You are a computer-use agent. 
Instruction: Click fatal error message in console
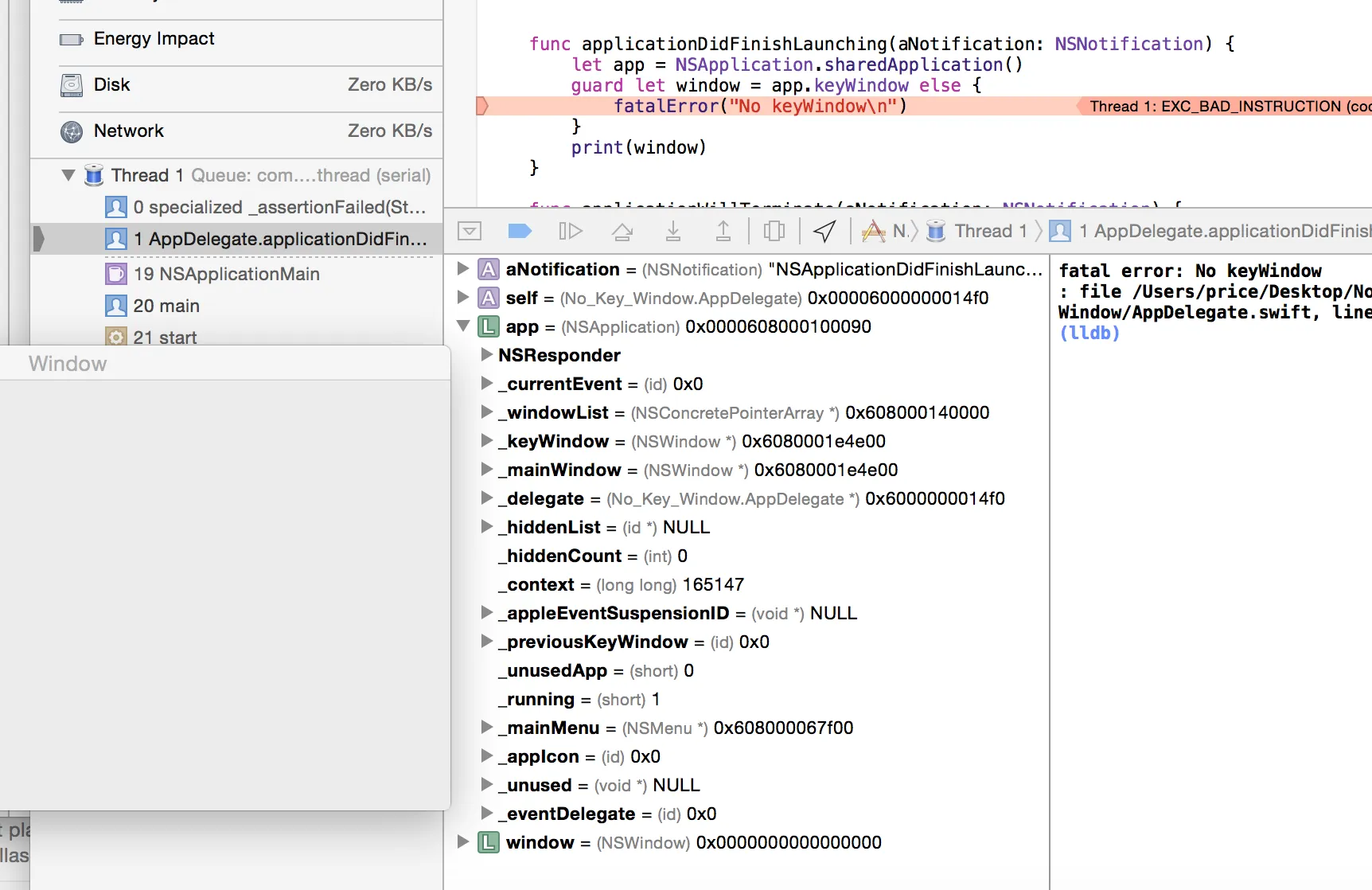(x=1190, y=271)
